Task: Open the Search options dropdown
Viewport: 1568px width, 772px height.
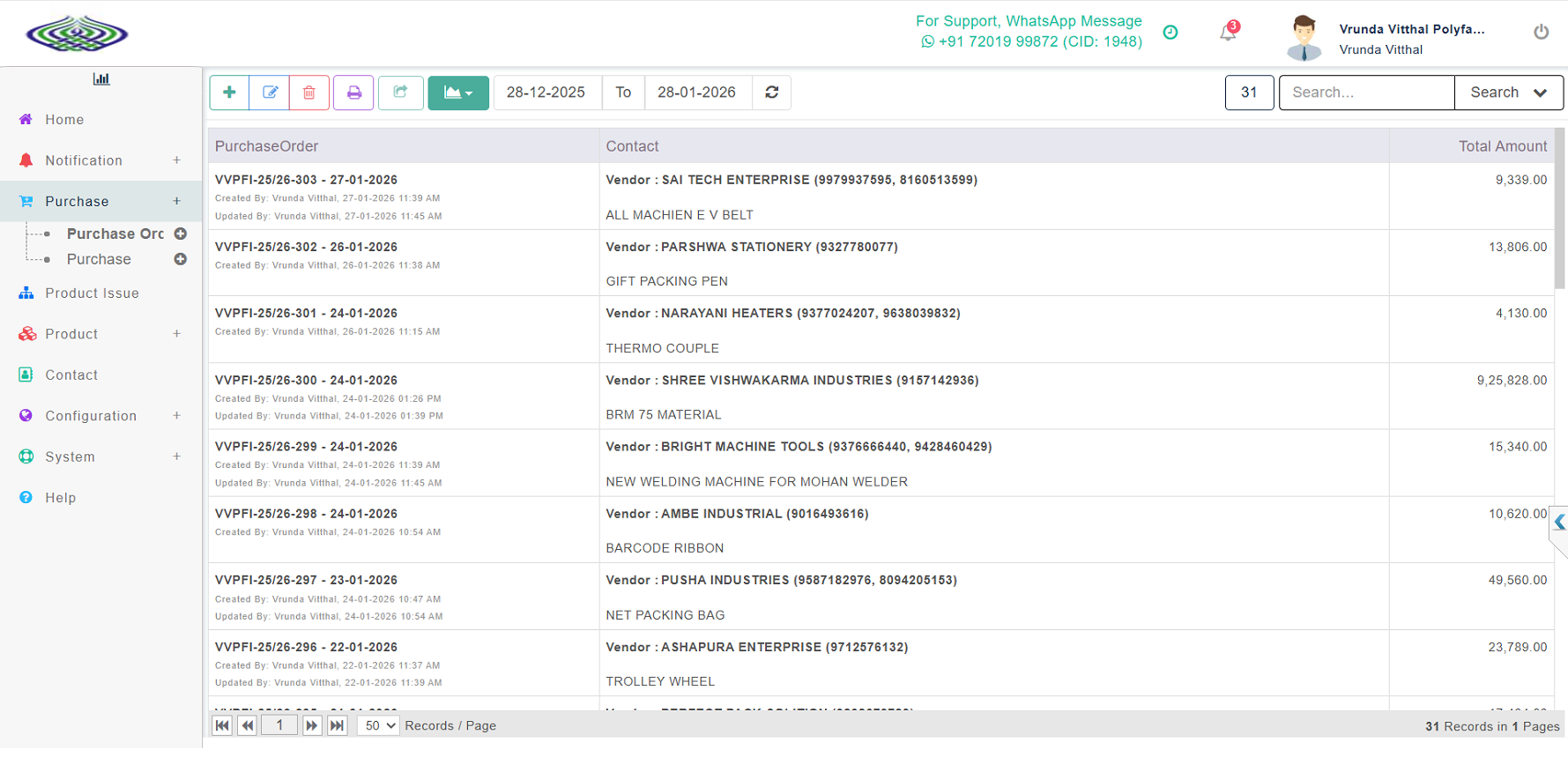Action: 1508,93
